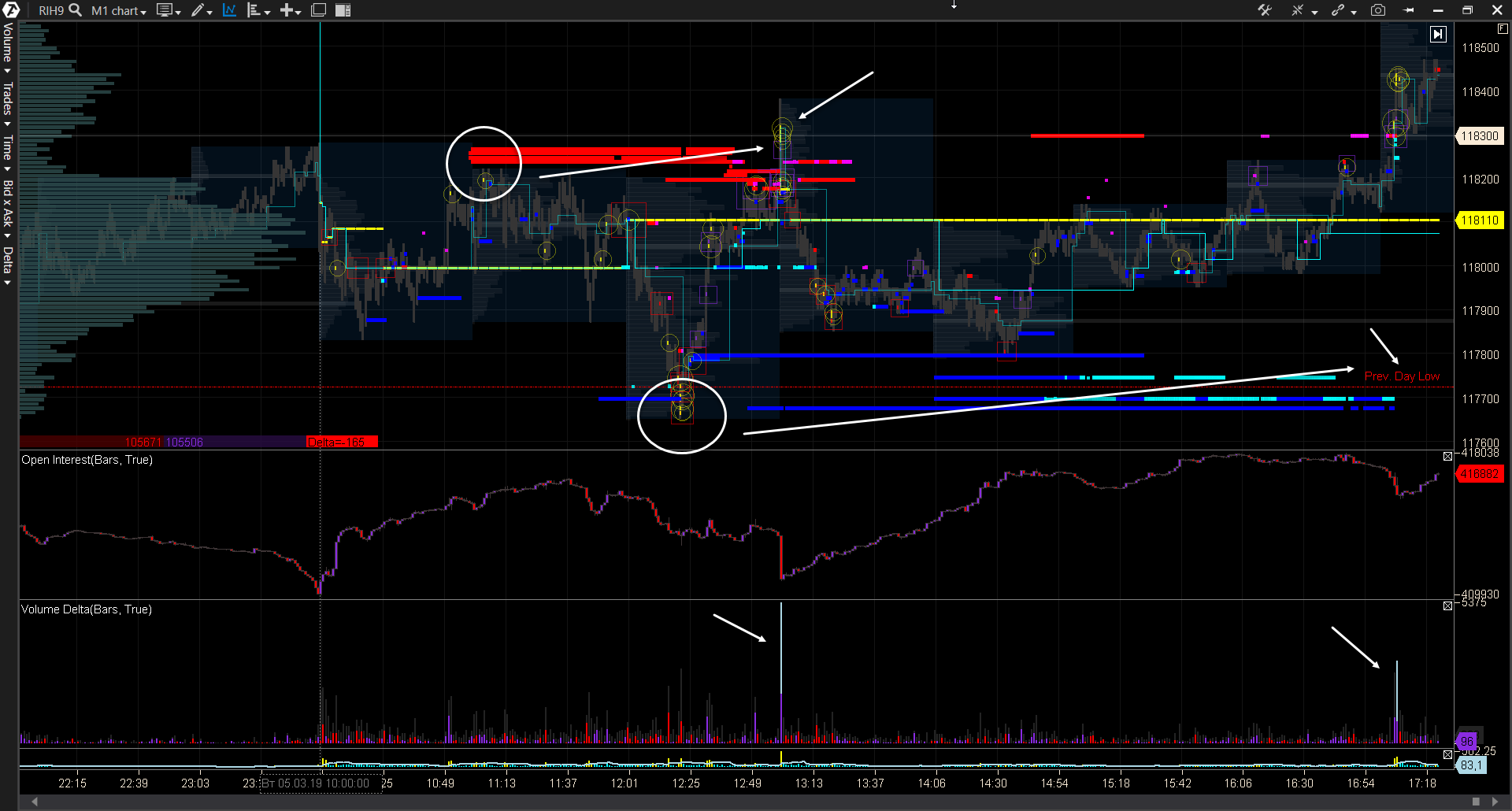Click the 105506 volume value

pos(184,443)
